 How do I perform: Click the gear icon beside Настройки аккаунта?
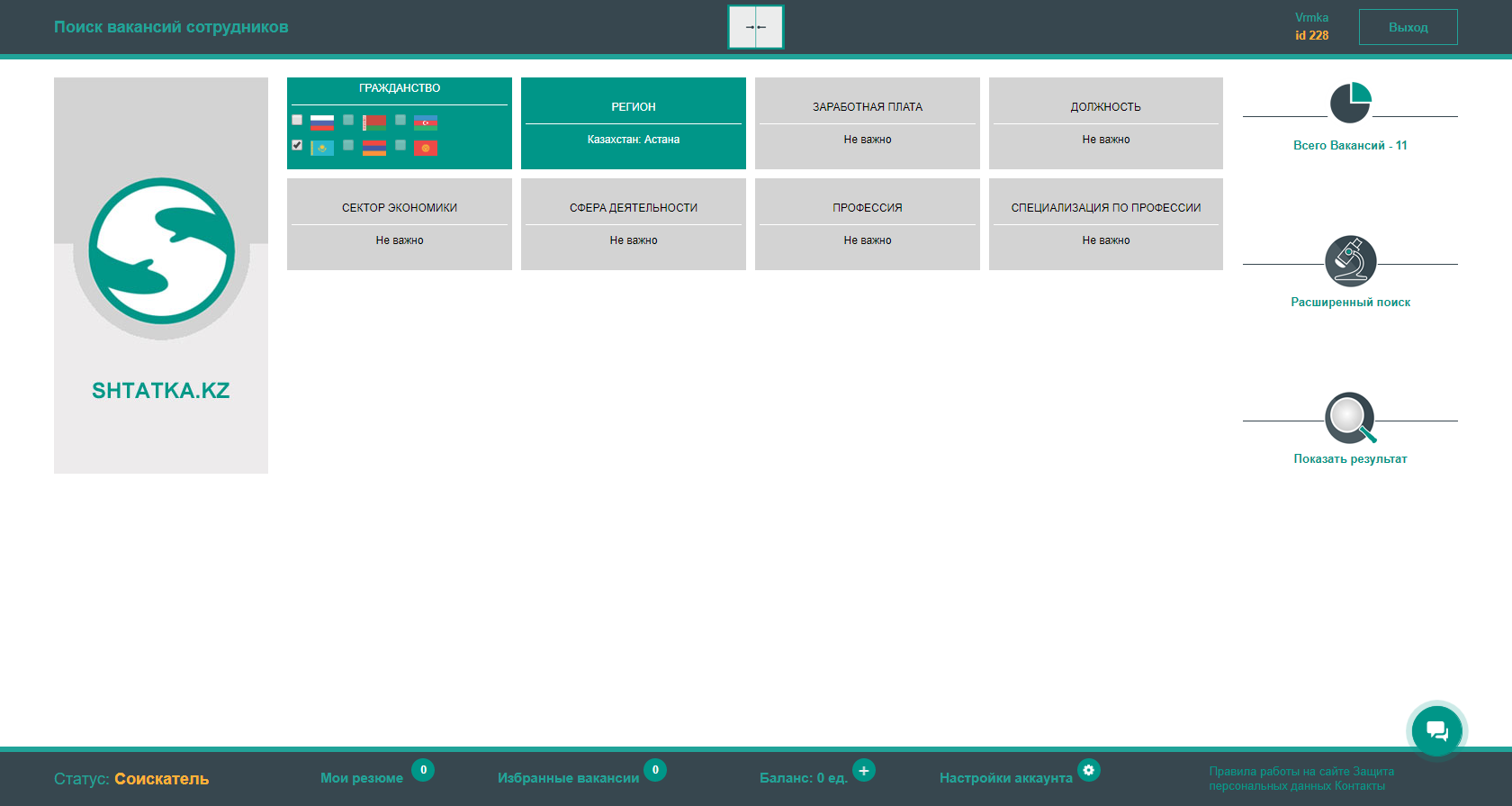1089,771
